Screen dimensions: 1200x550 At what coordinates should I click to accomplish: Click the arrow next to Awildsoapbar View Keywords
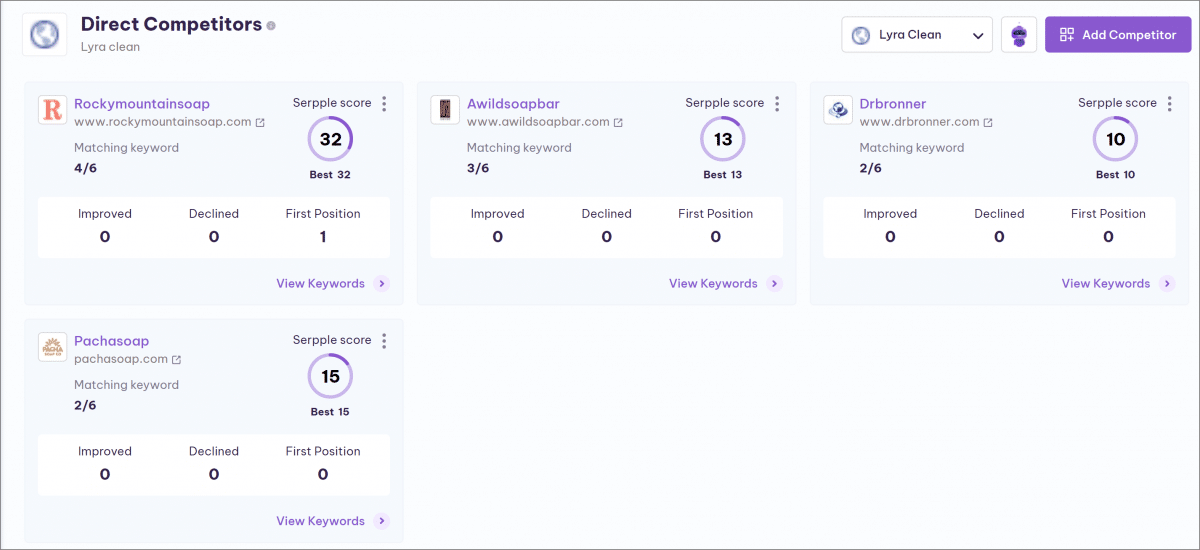pyautogui.click(x=774, y=284)
